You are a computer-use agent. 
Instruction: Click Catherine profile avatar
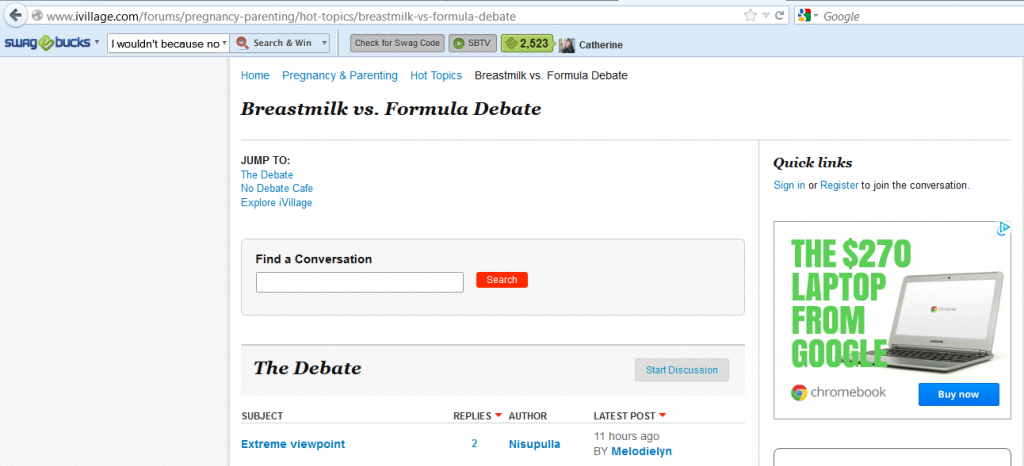566,44
